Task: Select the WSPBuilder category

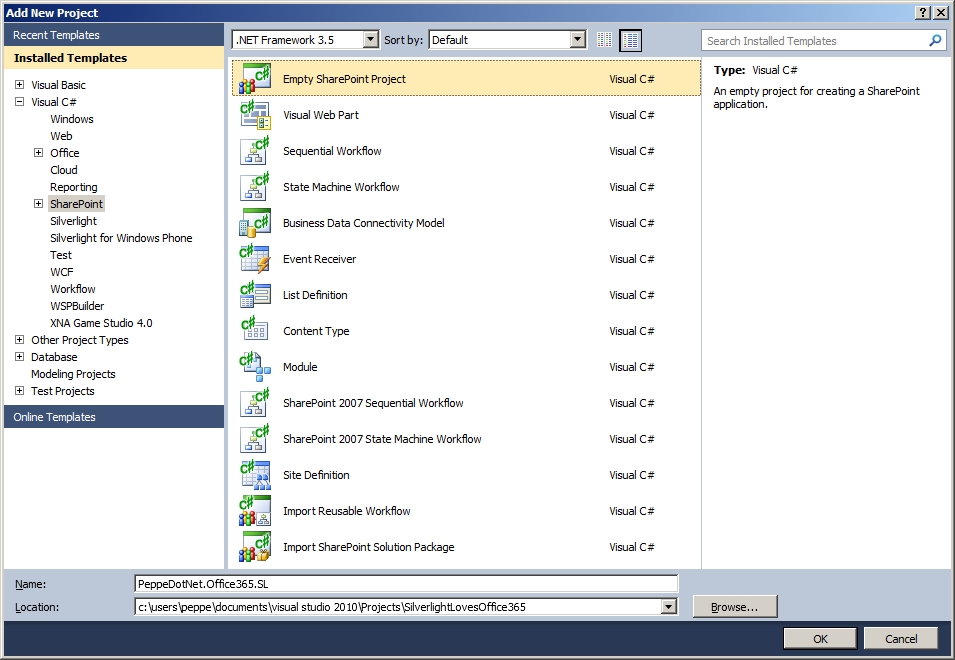Action: click(77, 306)
